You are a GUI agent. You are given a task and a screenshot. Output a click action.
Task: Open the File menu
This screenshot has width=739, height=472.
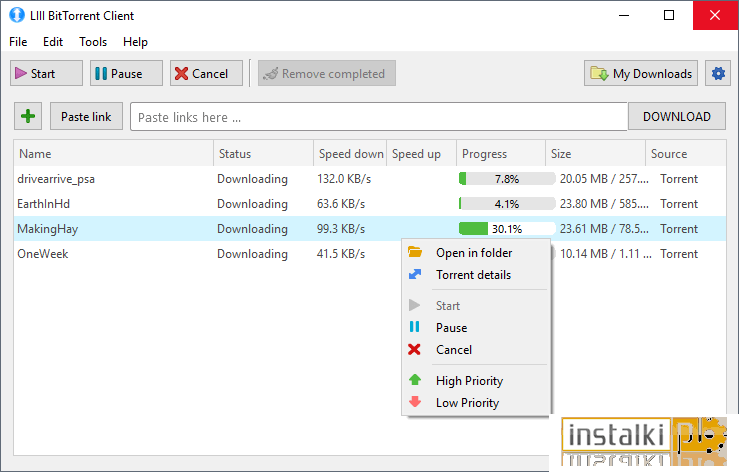(18, 42)
